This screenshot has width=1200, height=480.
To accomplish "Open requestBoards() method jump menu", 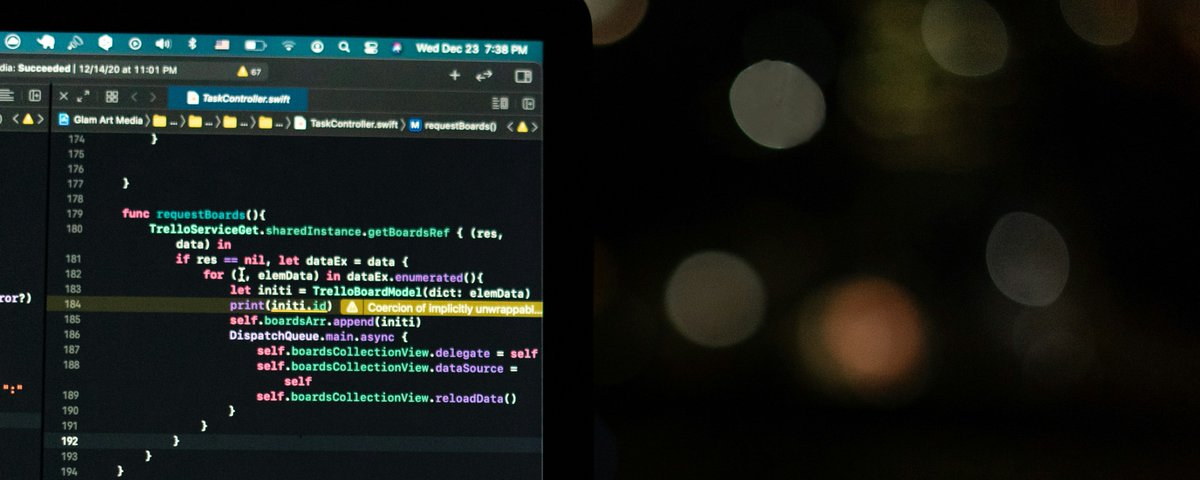I will 453,126.
